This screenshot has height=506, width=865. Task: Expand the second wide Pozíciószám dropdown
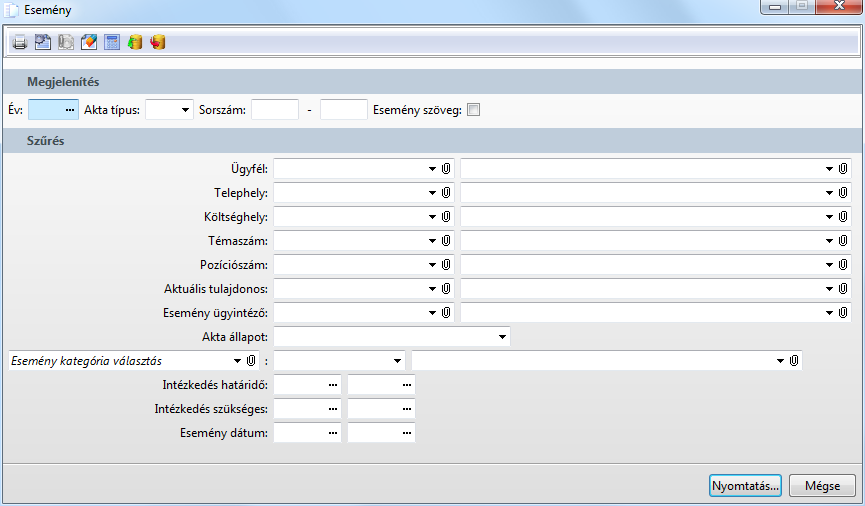click(829, 265)
